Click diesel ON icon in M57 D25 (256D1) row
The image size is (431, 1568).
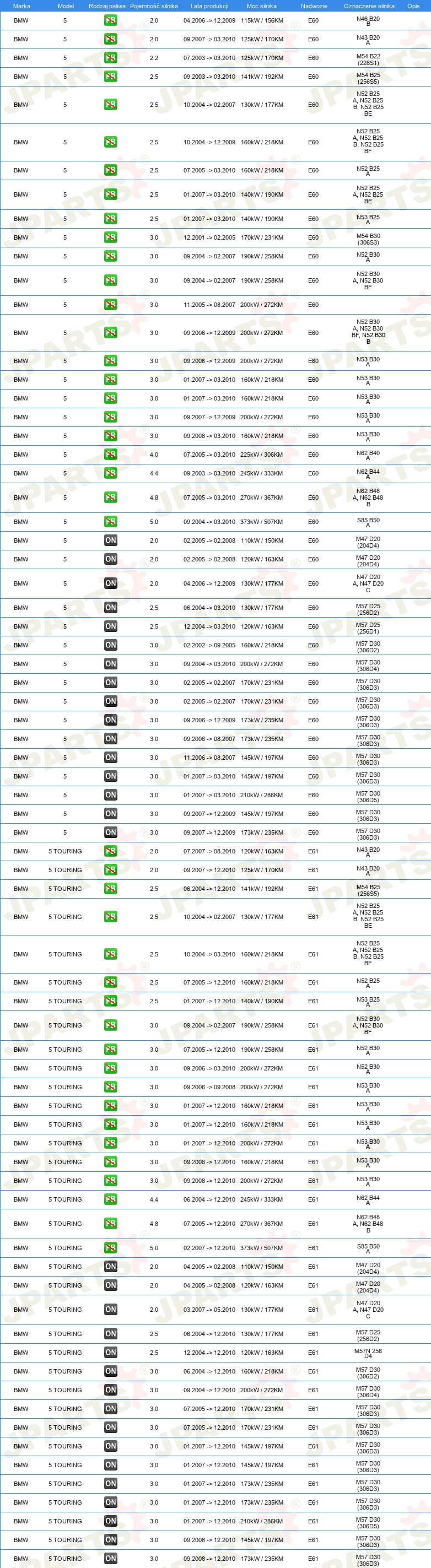click(x=110, y=626)
